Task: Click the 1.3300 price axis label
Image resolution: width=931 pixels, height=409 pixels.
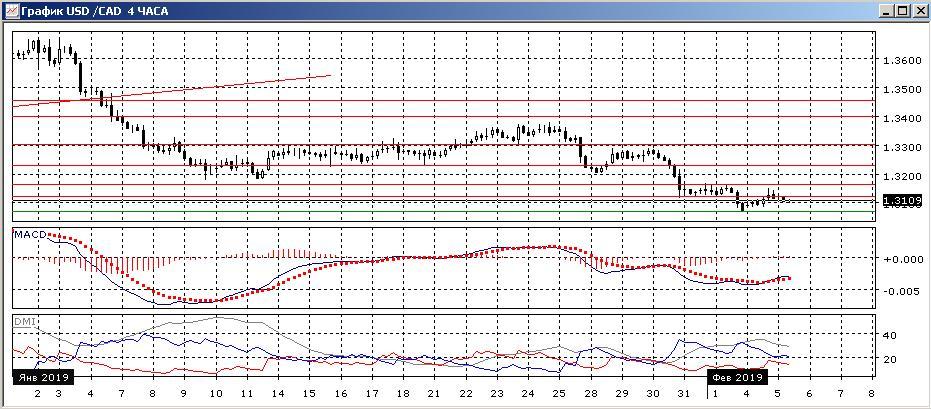Action: click(x=902, y=148)
